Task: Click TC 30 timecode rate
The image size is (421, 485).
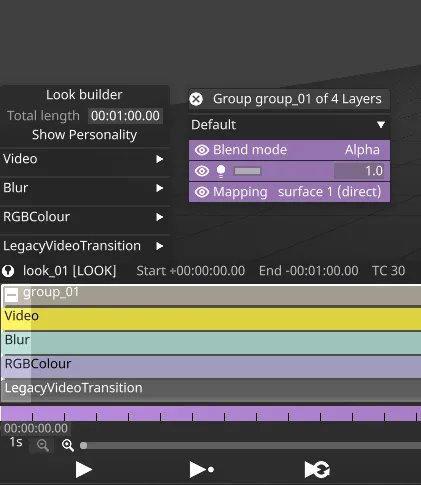Action: pos(388,271)
